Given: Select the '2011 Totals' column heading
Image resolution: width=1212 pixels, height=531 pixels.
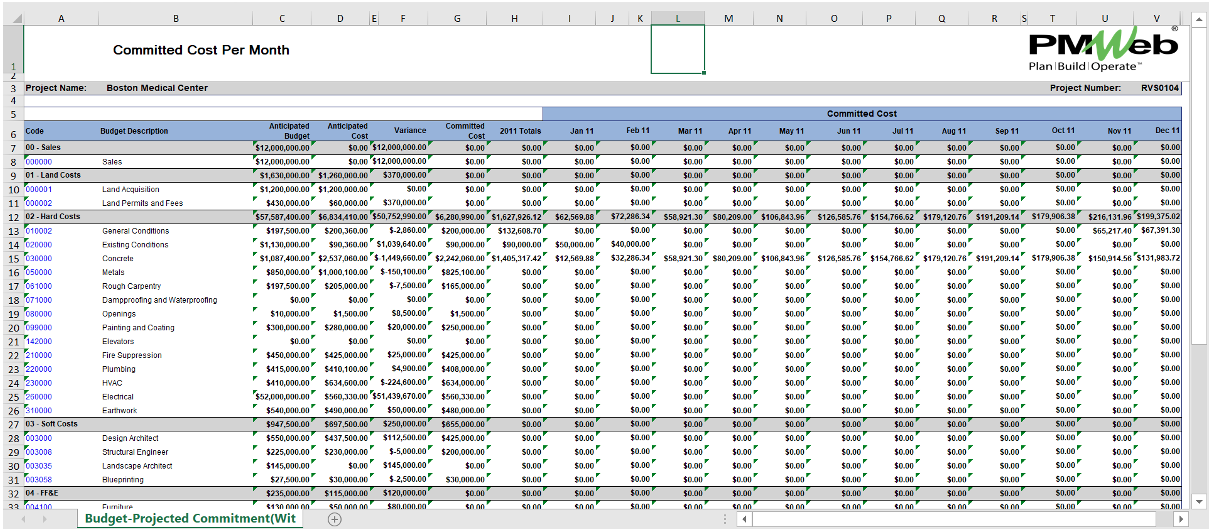Looking at the screenshot, I should 520,131.
